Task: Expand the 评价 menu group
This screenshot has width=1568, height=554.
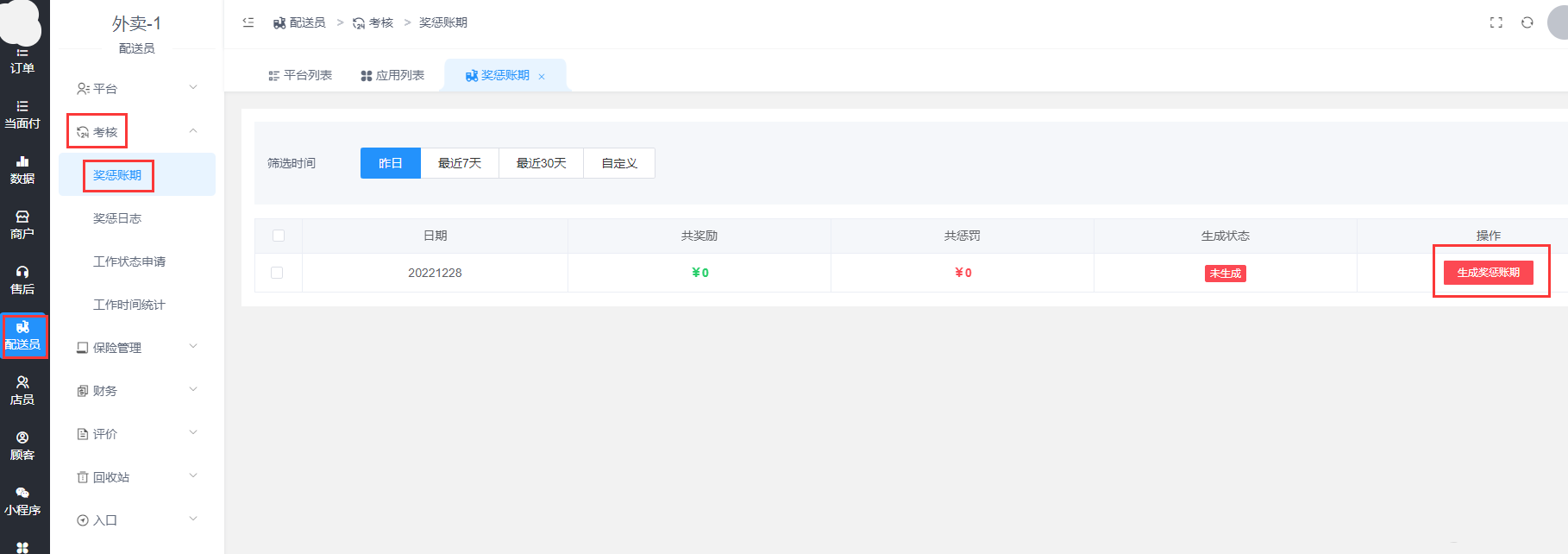Action: (x=137, y=433)
